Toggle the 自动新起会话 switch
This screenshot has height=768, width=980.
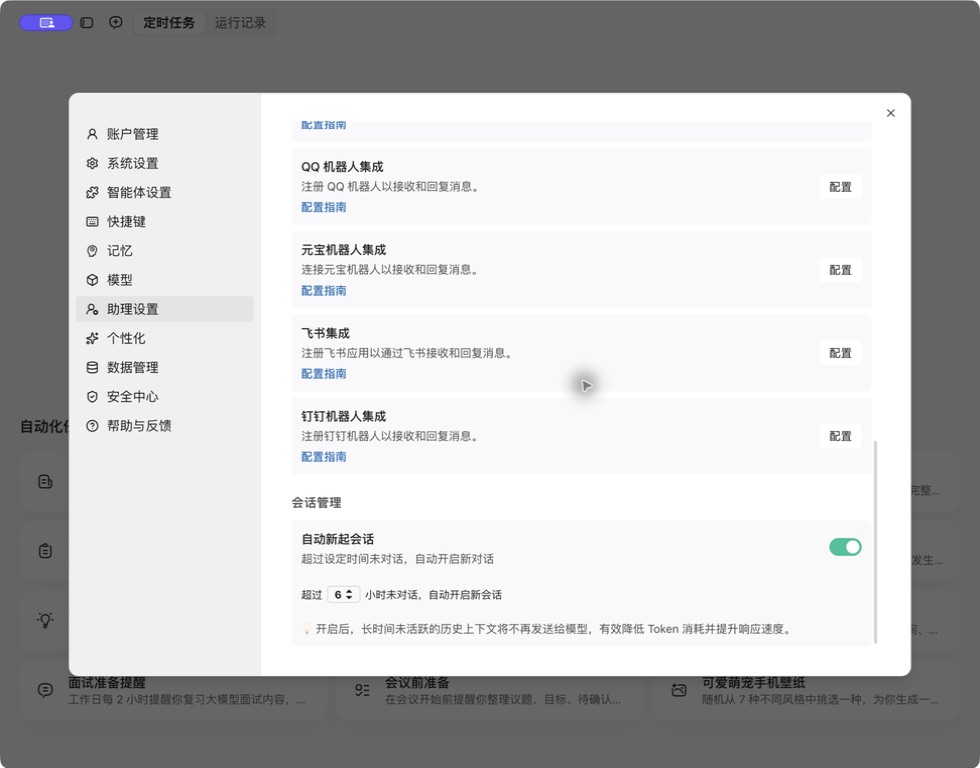(x=845, y=547)
